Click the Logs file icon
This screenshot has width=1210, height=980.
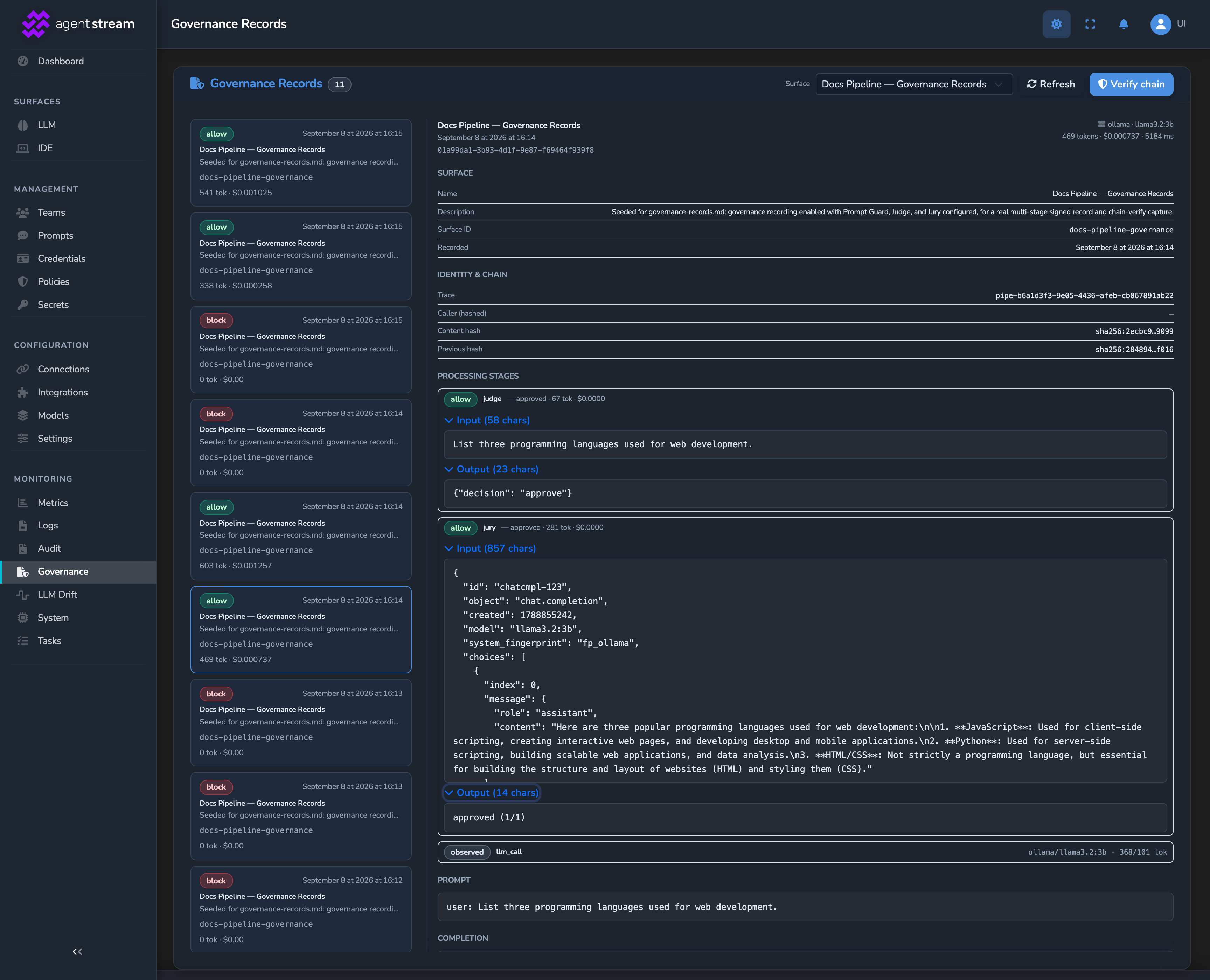coord(23,526)
